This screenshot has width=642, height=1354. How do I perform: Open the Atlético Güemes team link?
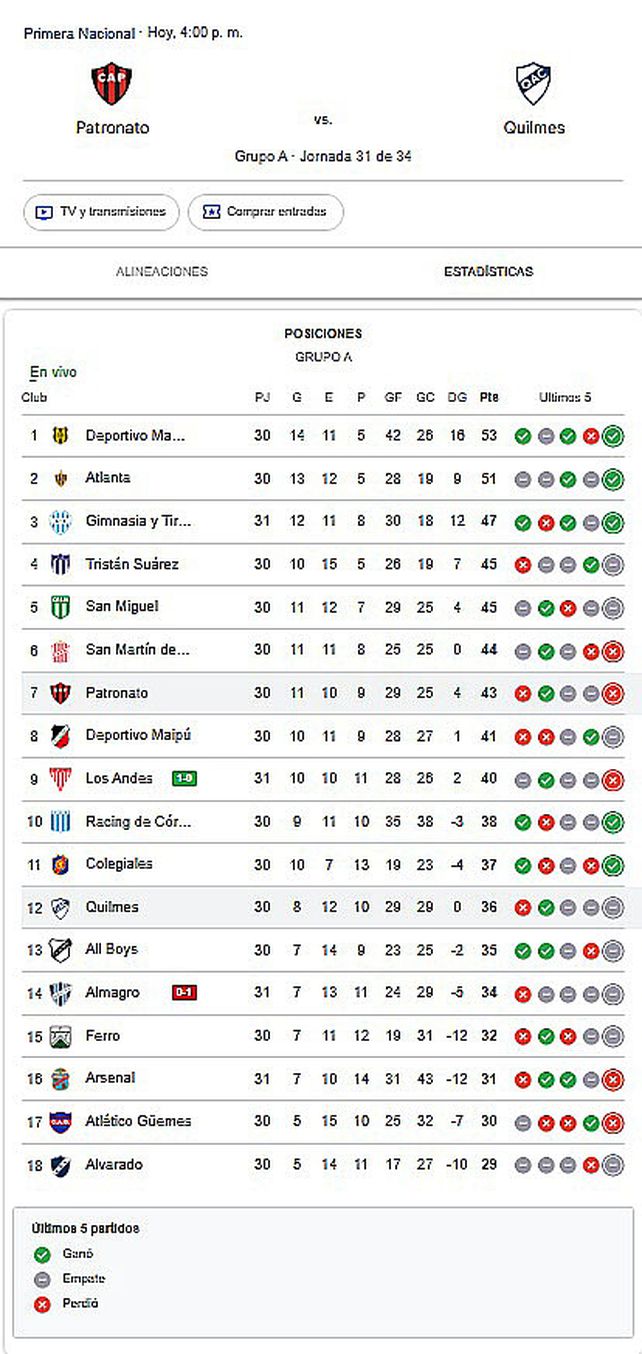pos(138,1121)
